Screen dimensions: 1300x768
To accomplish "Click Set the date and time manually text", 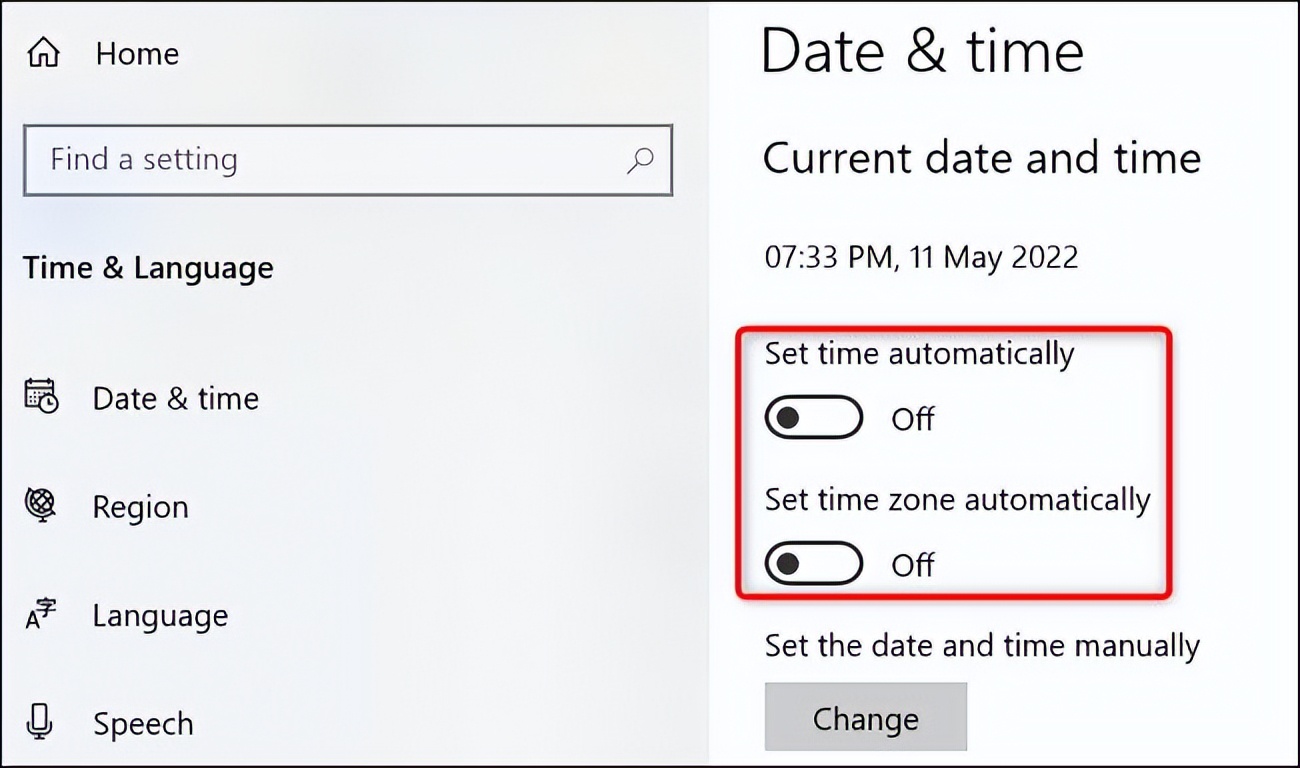I will (x=982, y=646).
